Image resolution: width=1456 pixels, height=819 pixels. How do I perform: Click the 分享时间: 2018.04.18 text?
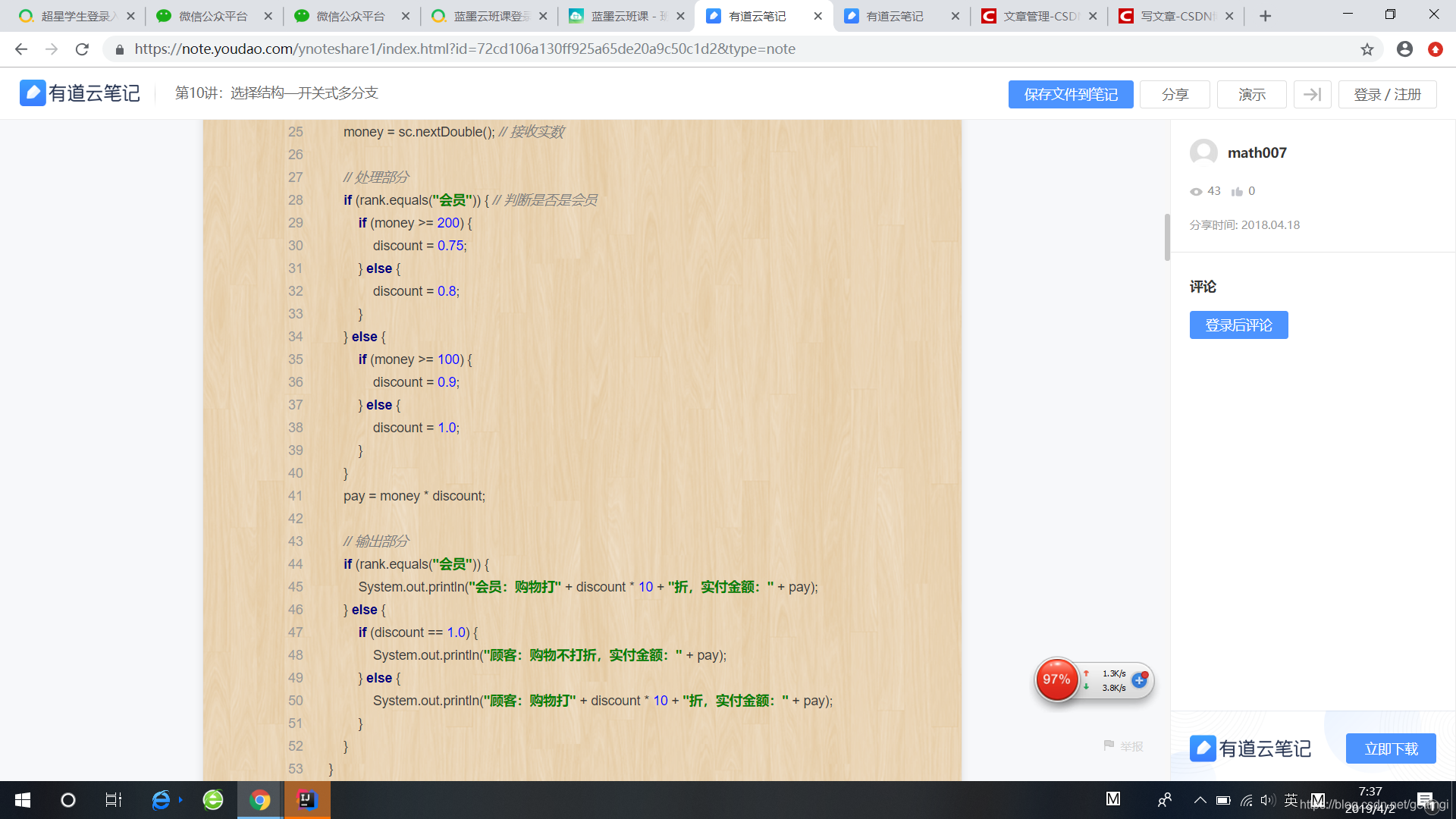(1244, 225)
